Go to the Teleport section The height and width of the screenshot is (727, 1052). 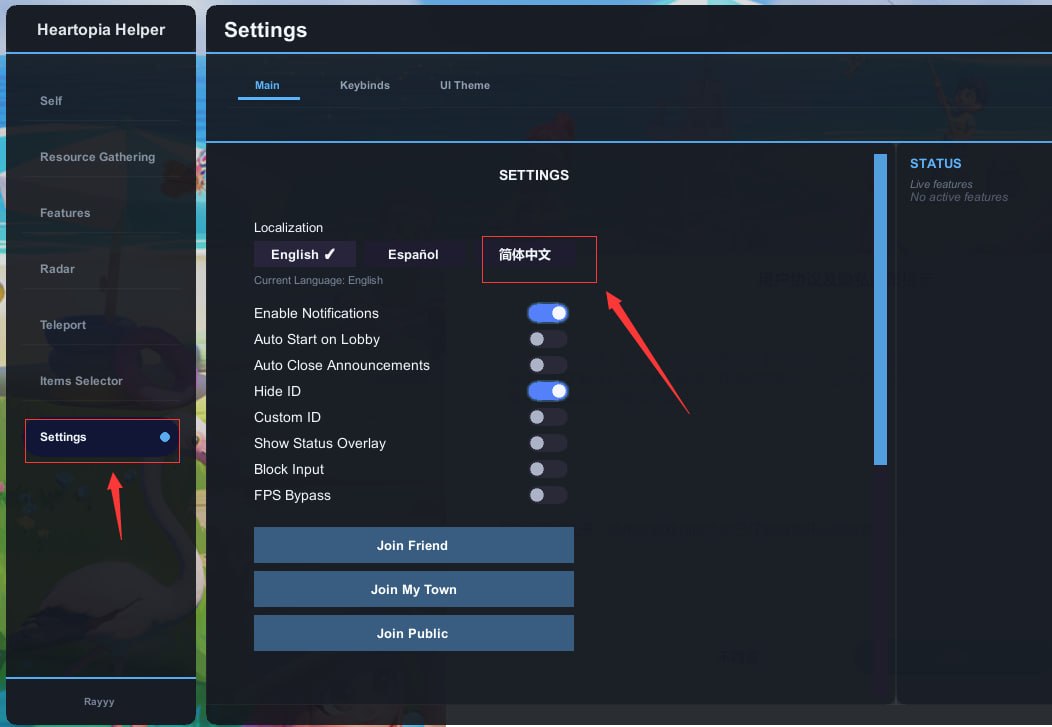point(63,325)
